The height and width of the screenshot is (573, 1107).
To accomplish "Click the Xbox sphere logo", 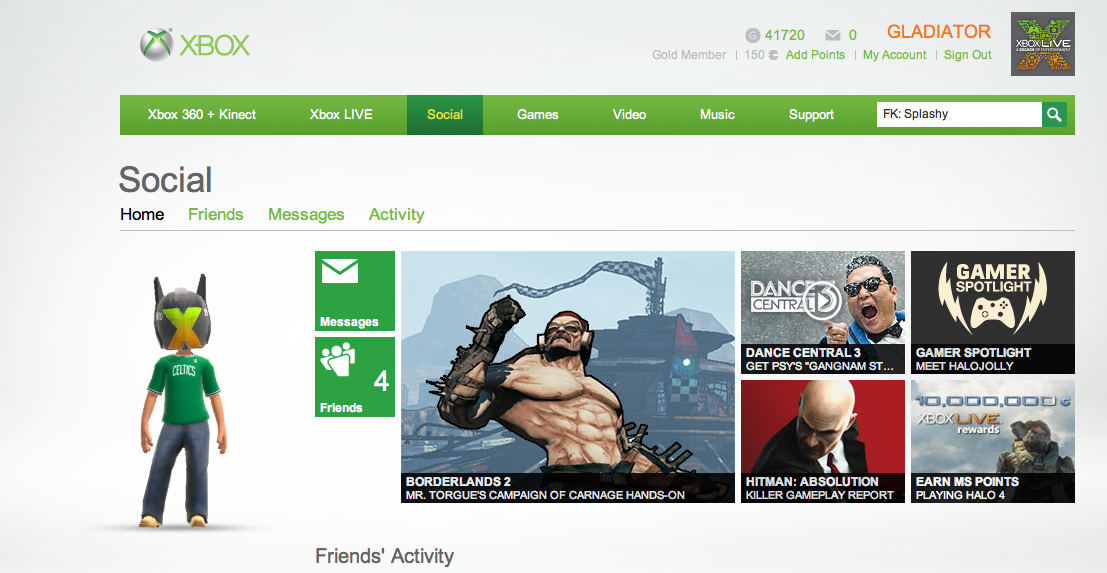I will [156, 45].
